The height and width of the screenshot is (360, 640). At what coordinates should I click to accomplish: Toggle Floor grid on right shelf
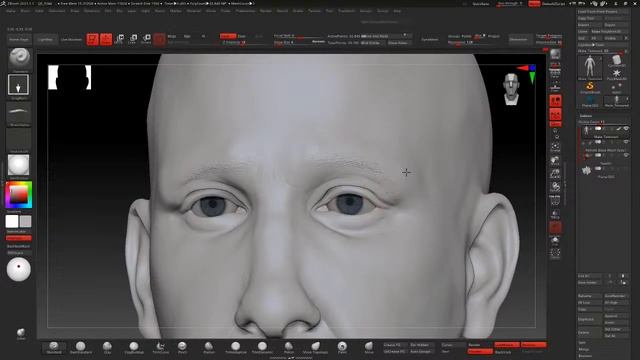[555, 87]
